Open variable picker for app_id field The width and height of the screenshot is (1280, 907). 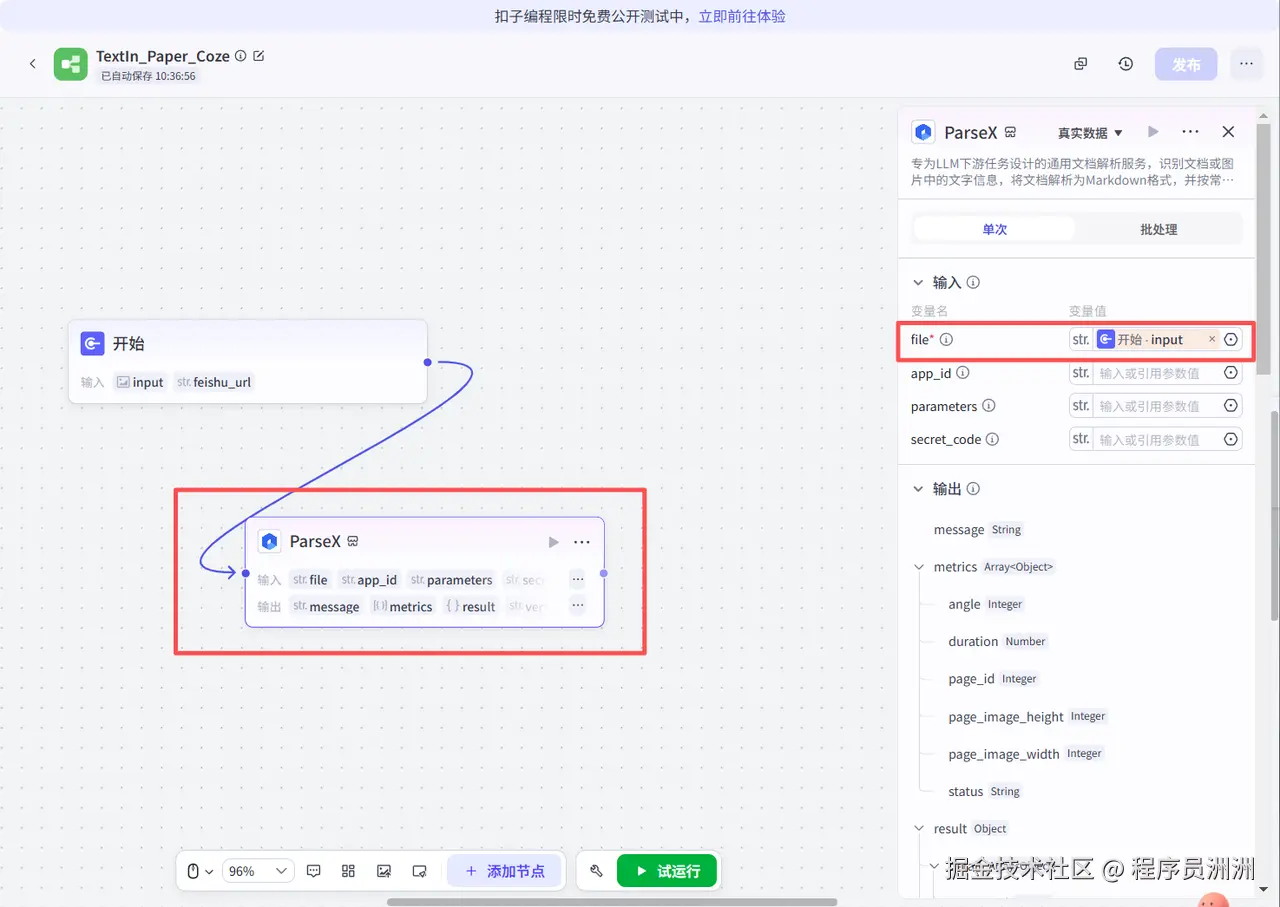[1231, 373]
